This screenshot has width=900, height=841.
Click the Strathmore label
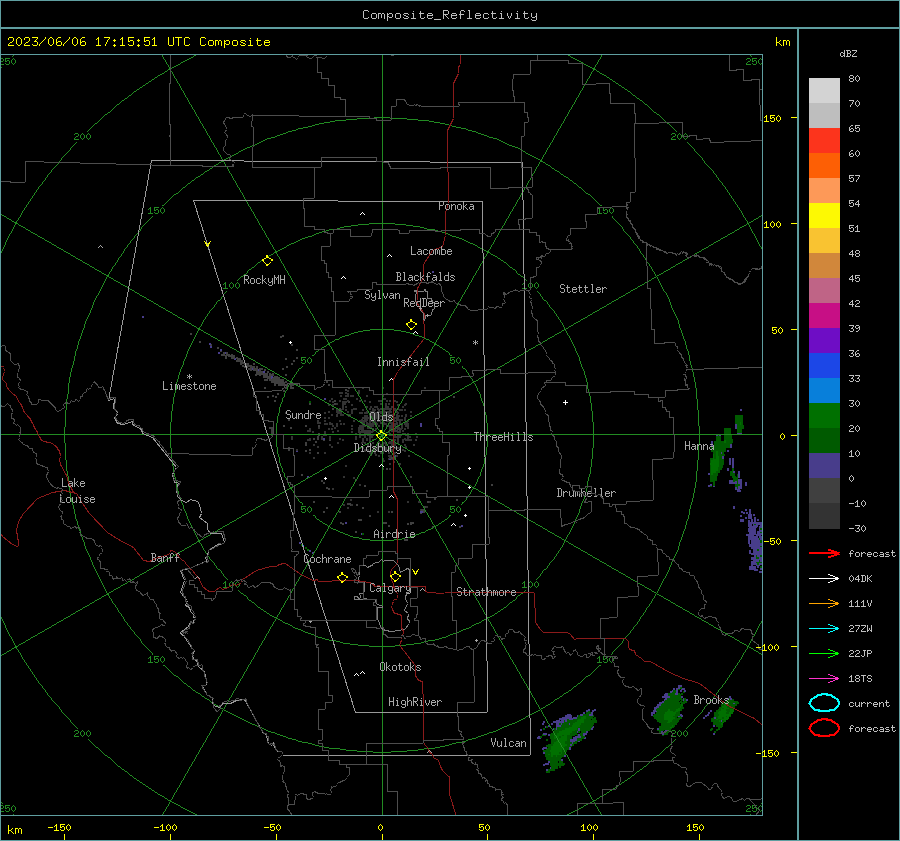[486, 592]
